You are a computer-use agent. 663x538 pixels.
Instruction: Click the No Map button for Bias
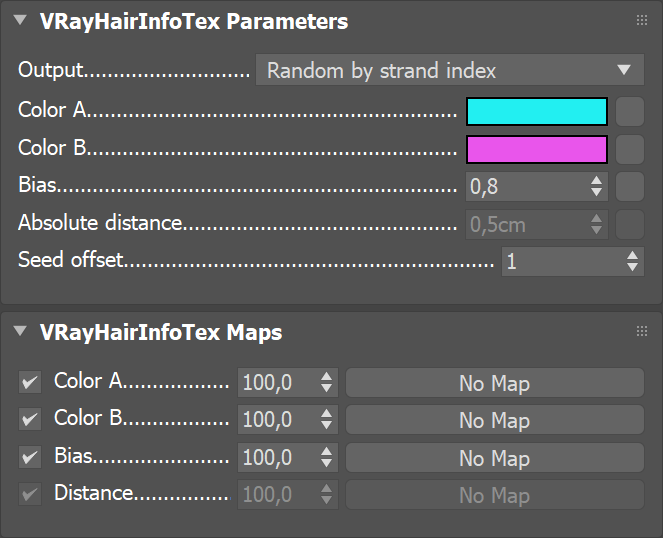pyautogui.click(x=495, y=457)
